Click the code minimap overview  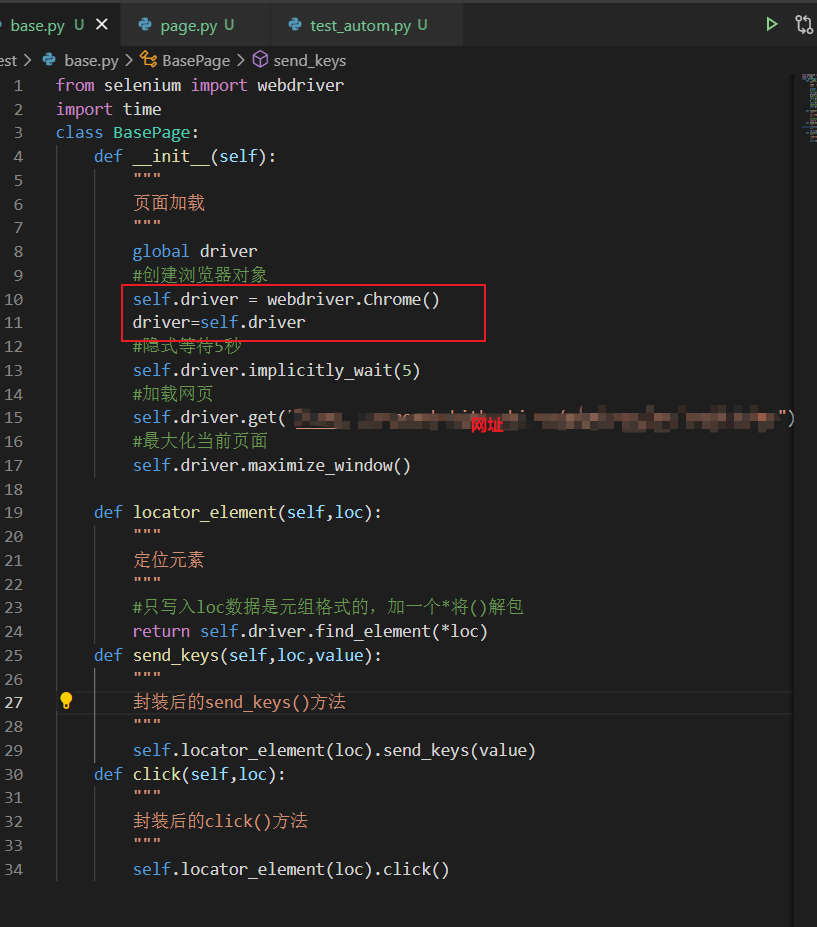(809, 108)
